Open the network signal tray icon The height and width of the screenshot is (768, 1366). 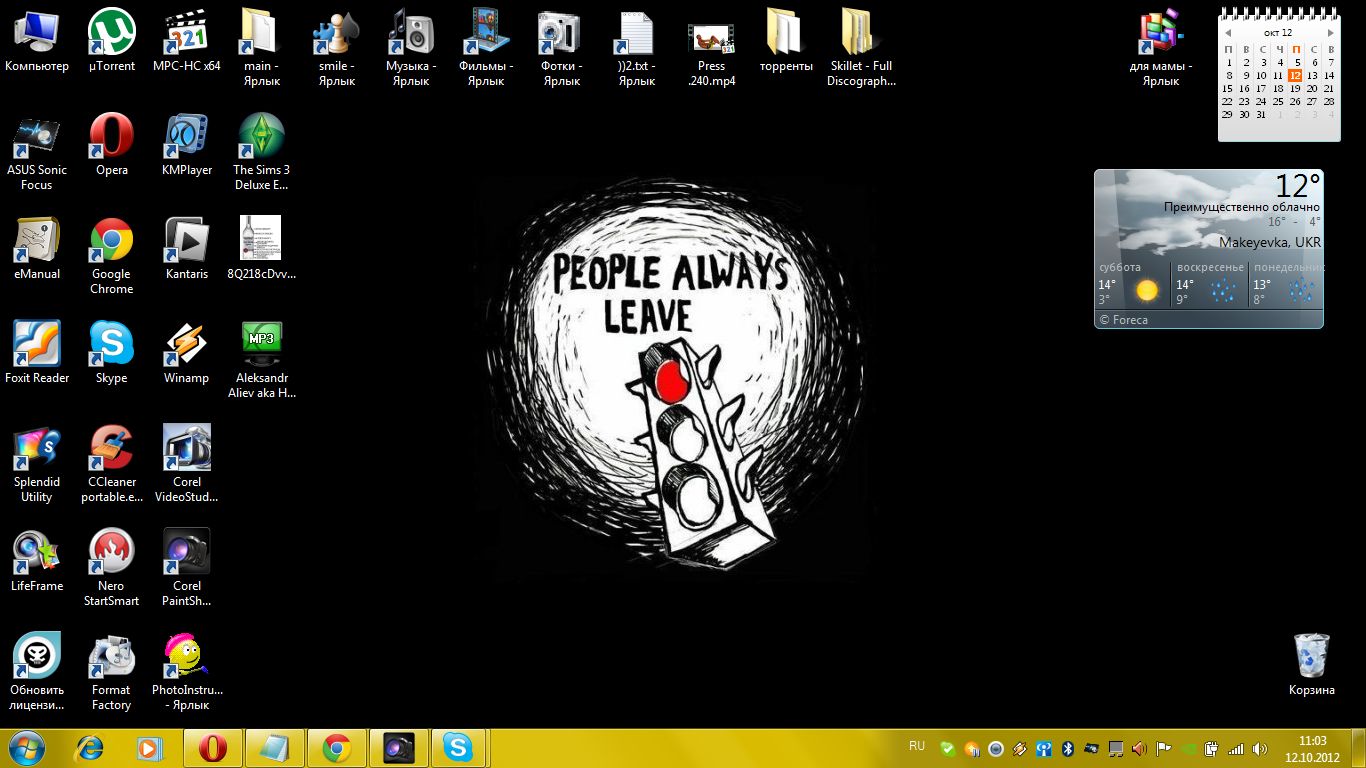point(1236,748)
